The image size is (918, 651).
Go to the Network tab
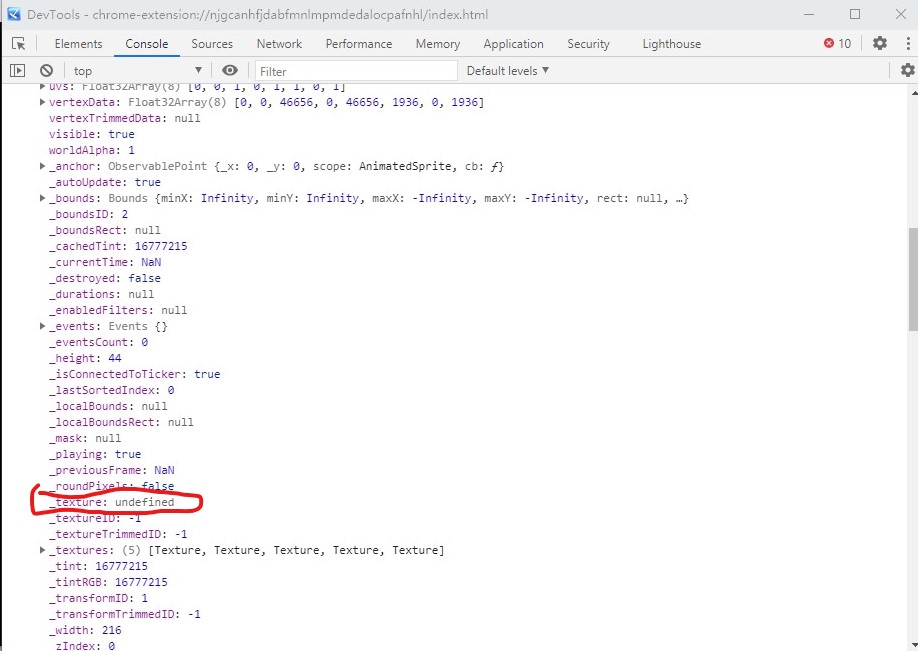coord(279,44)
